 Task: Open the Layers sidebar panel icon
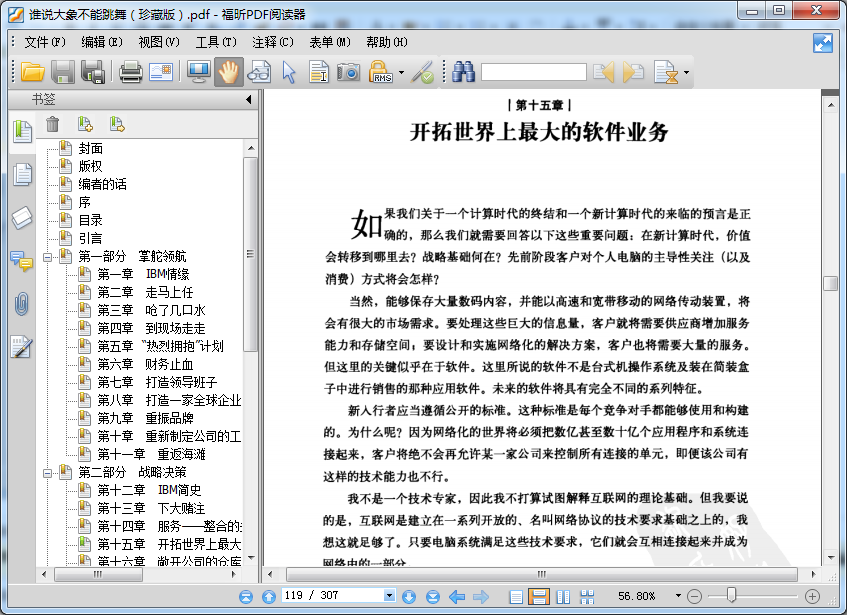22,218
